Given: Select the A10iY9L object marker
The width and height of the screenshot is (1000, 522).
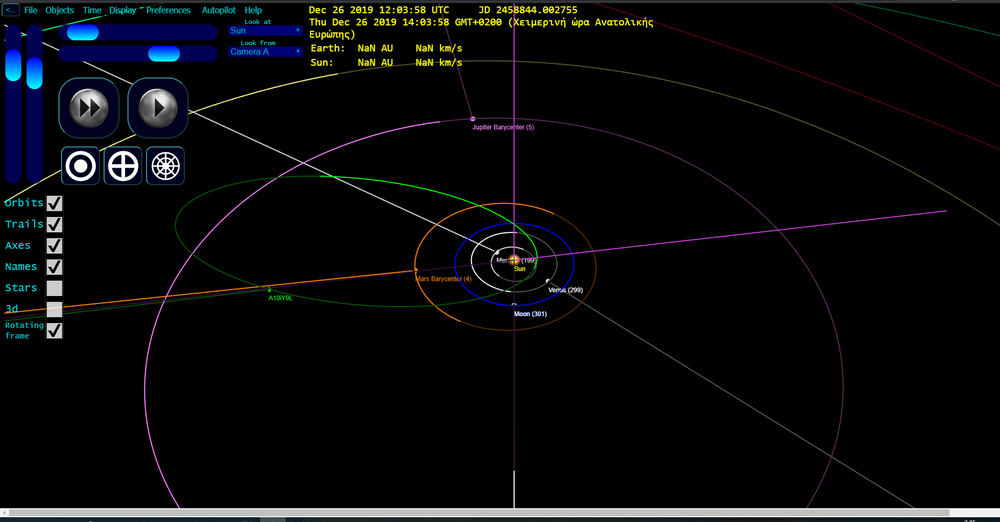Looking at the screenshot, I should point(269,290).
